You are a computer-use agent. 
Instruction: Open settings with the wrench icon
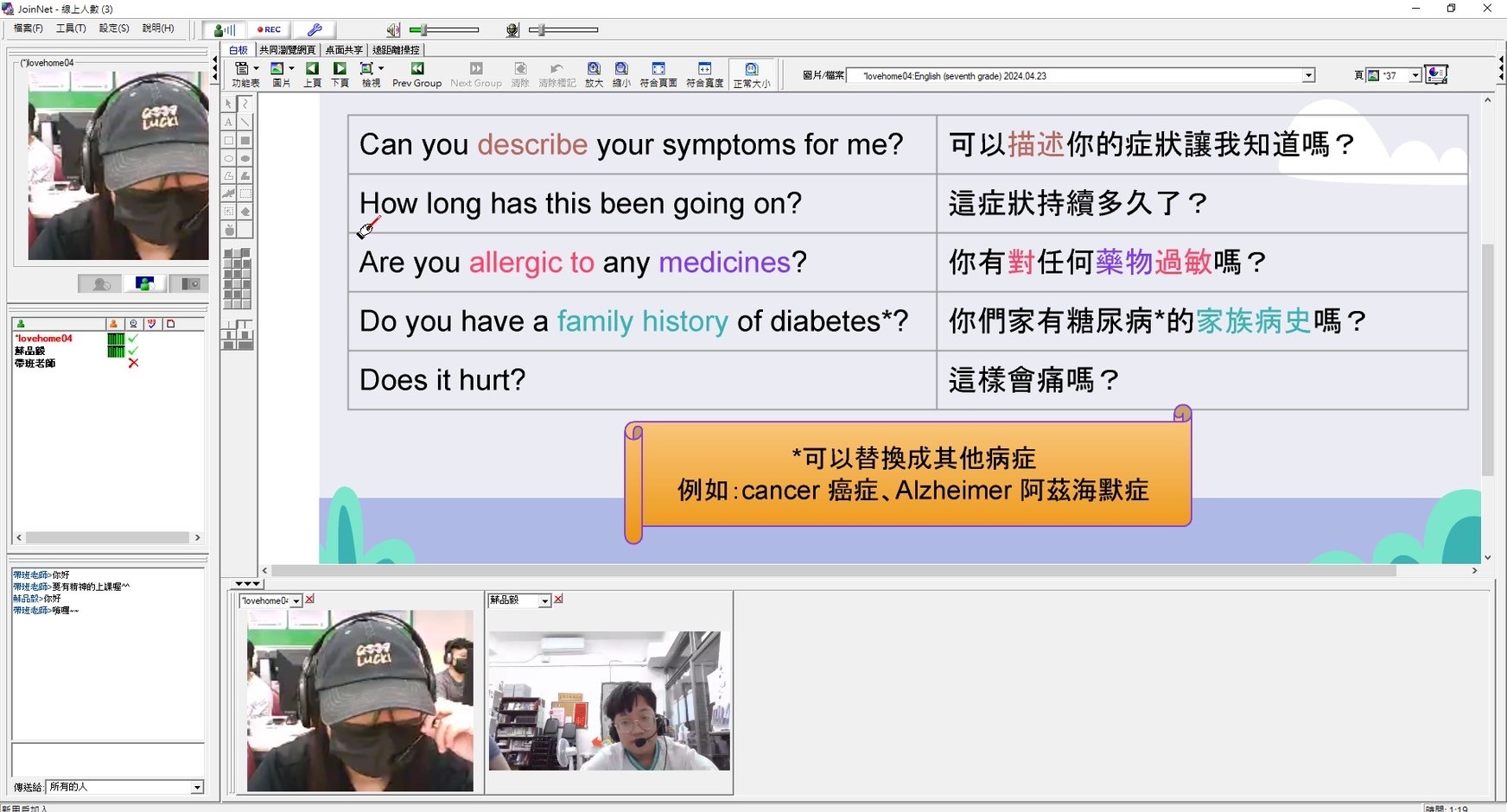315,29
